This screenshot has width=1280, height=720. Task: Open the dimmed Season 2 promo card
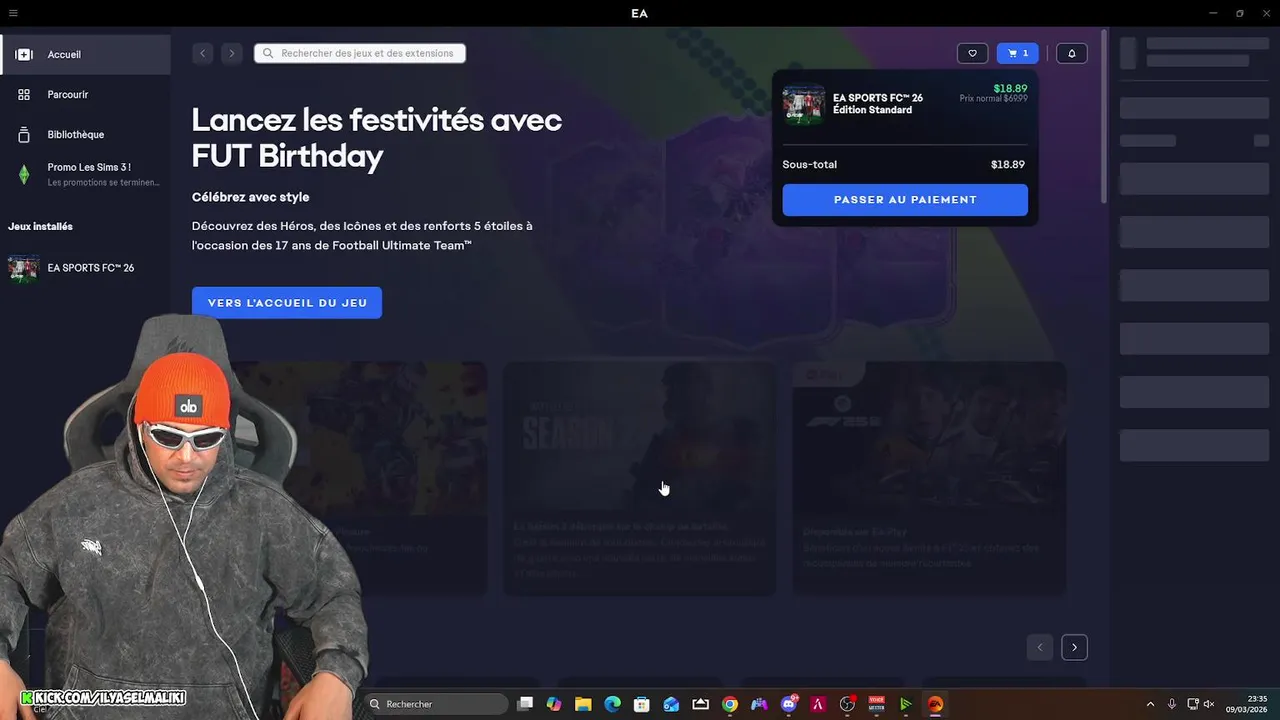(x=639, y=478)
